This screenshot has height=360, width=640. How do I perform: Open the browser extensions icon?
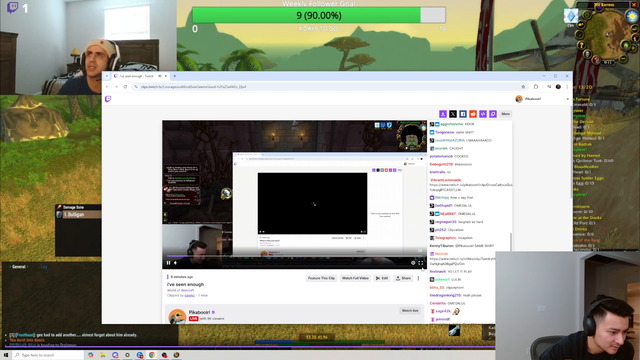tap(536, 87)
